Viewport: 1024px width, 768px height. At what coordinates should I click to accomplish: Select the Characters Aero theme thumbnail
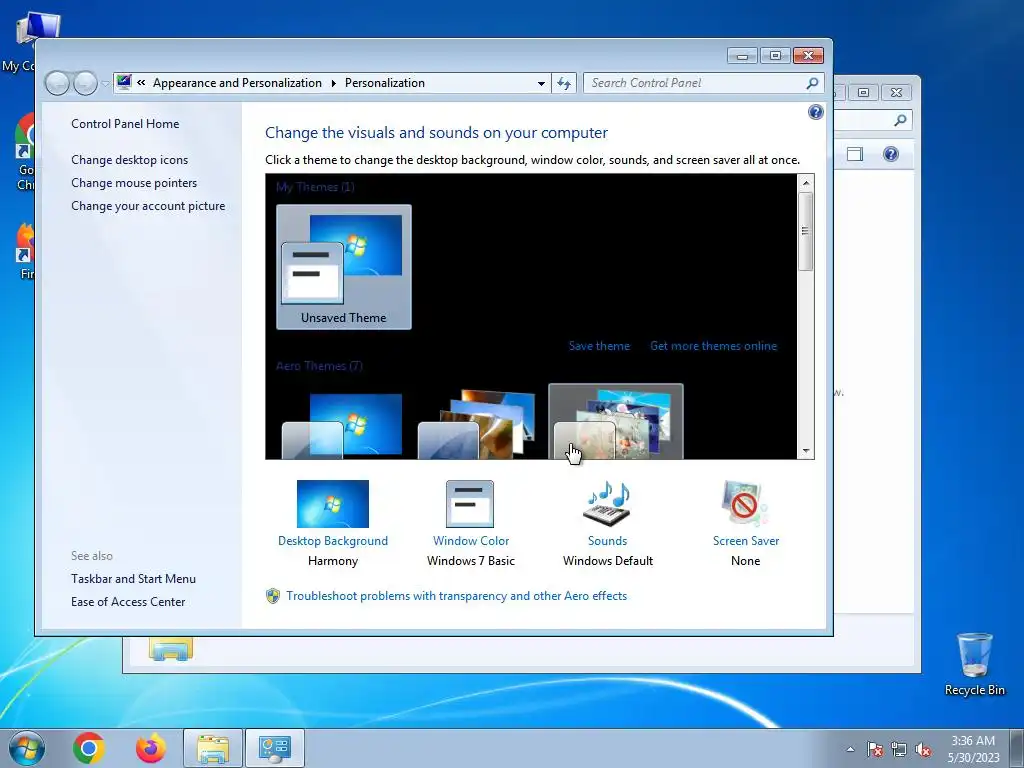pos(616,422)
